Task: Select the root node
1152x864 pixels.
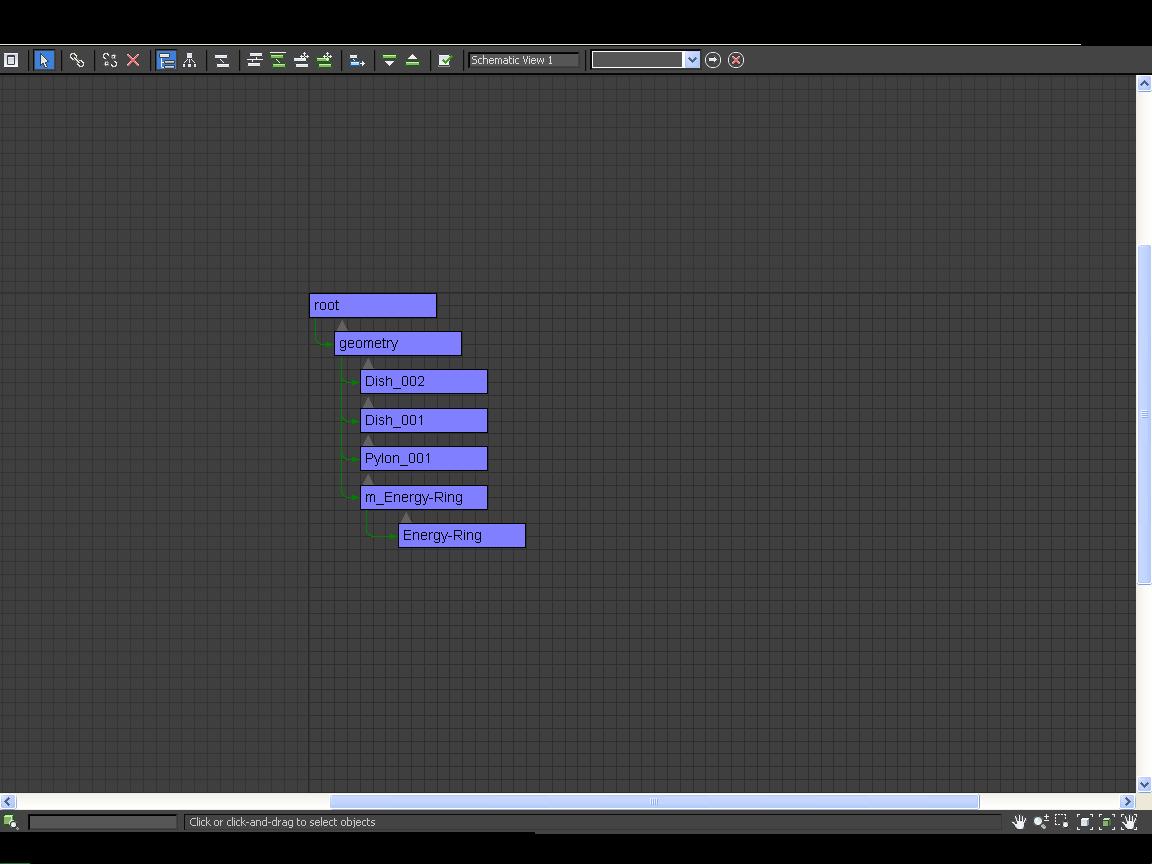Action: (372, 306)
